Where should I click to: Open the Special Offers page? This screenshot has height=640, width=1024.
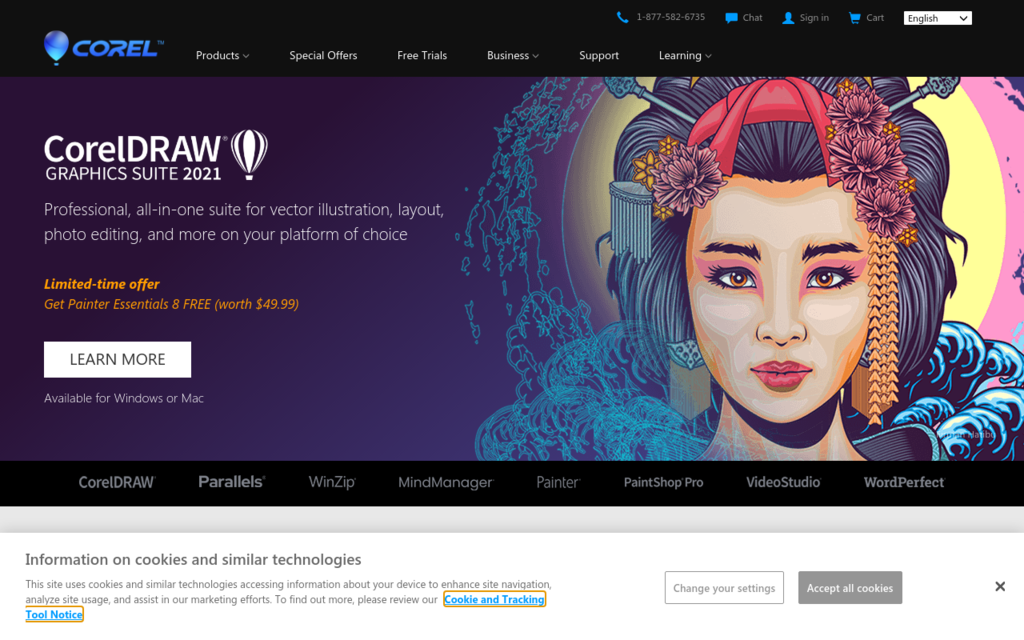[323, 56]
